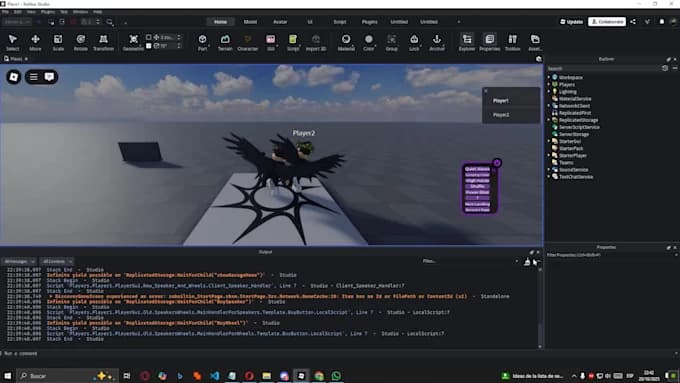Switch to the Plugins ribbon tab

point(369,22)
